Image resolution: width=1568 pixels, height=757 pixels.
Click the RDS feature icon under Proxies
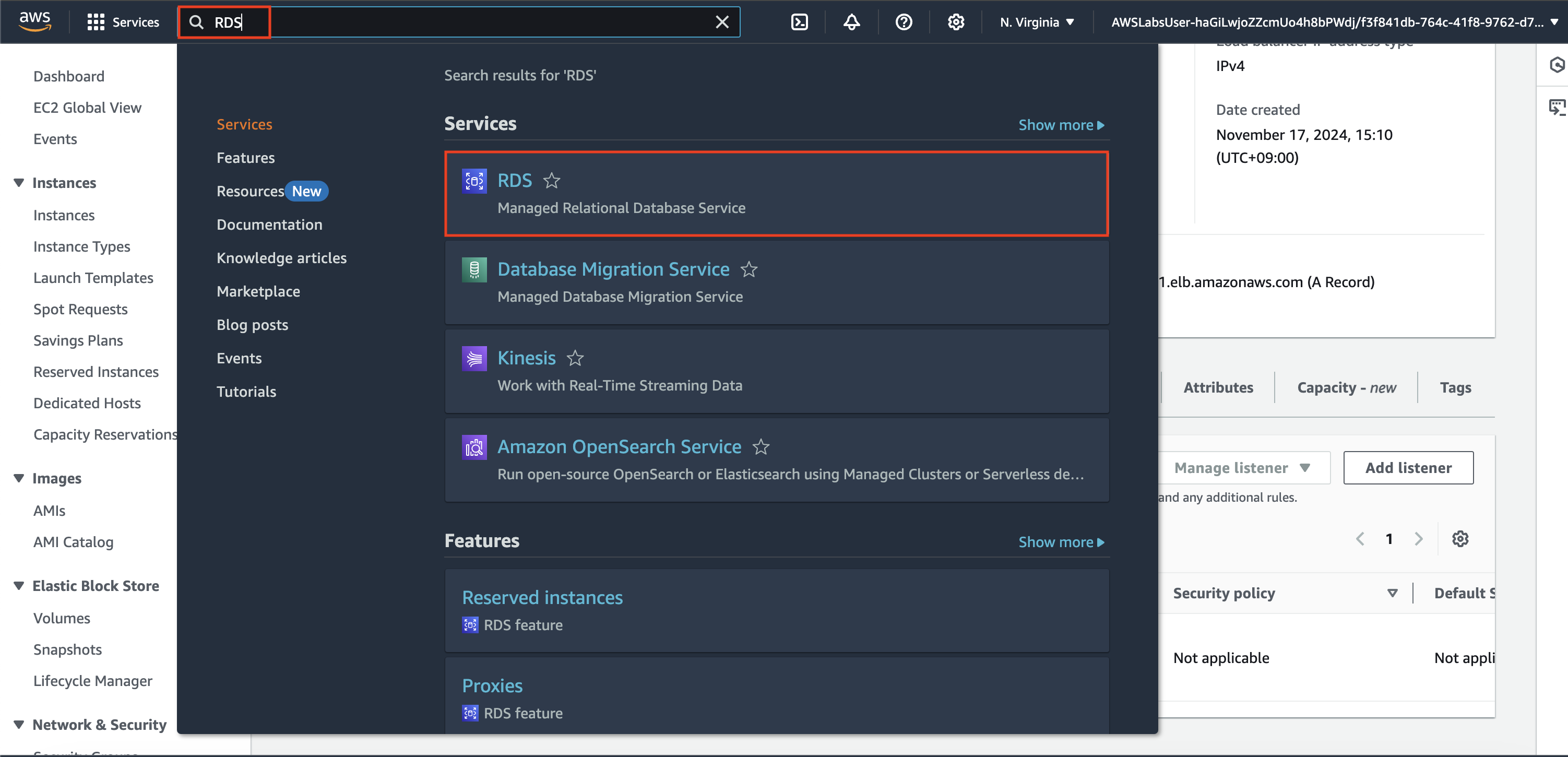point(470,713)
